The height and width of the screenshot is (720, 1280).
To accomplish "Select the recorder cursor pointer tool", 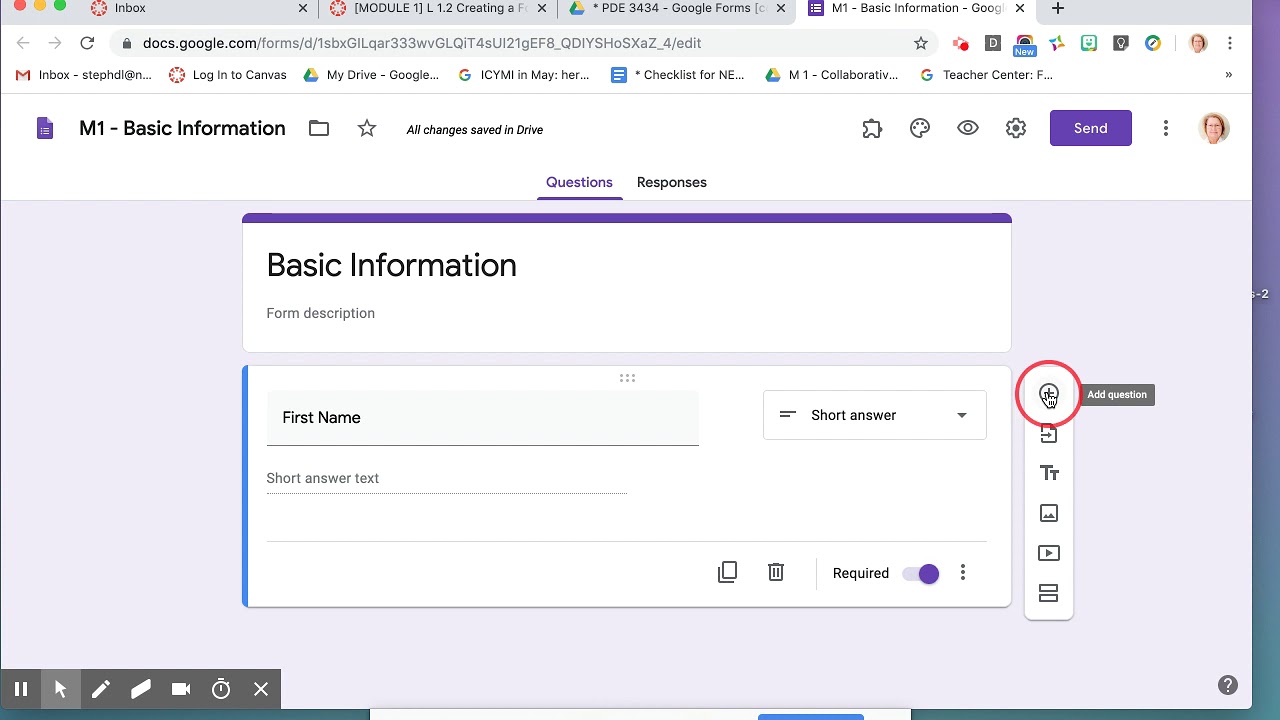I will coord(61,689).
